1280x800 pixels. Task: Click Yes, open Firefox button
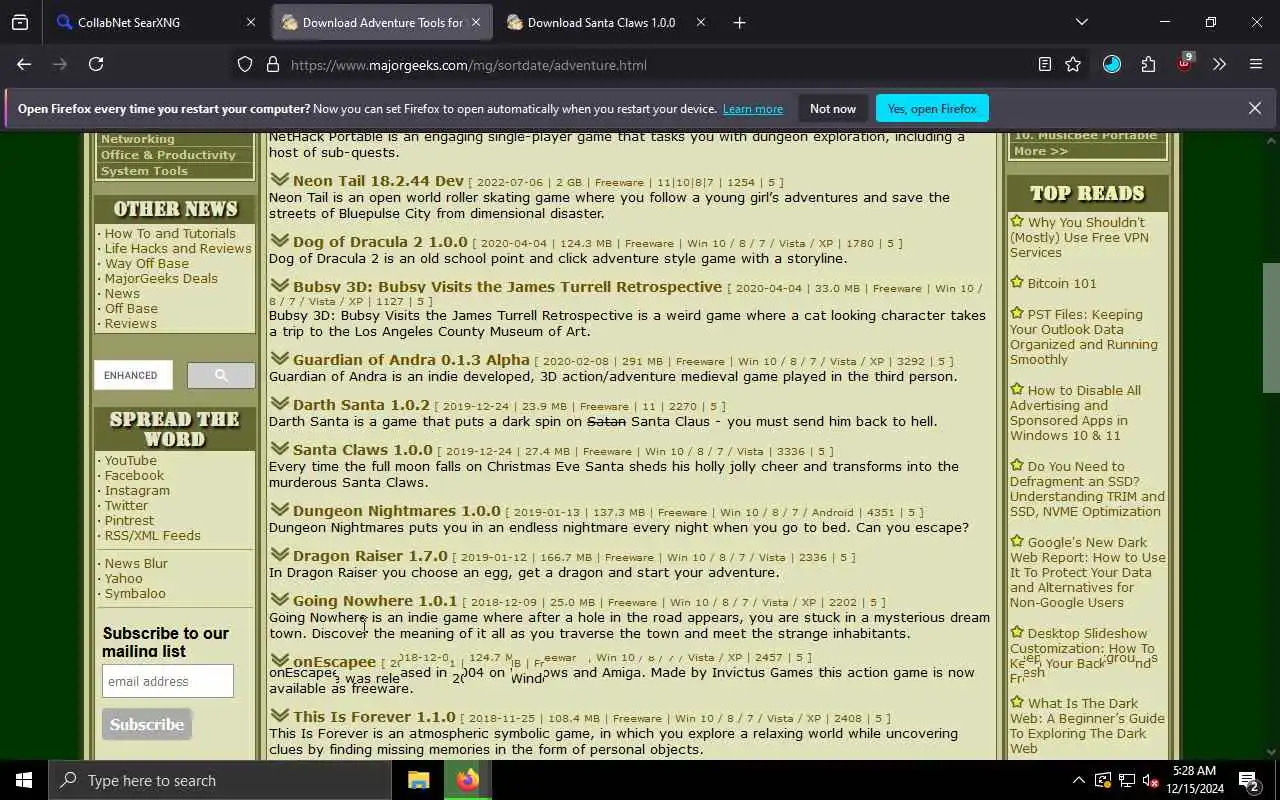[x=932, y=108]
